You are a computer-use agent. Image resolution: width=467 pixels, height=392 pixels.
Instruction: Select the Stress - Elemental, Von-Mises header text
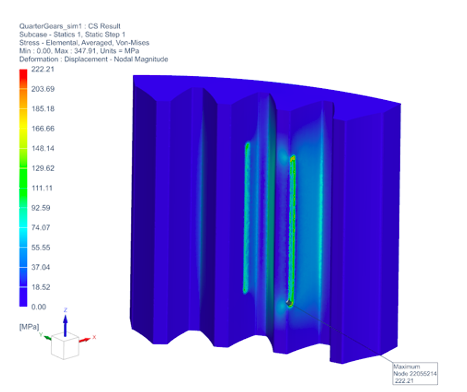(x=84, y=43)
